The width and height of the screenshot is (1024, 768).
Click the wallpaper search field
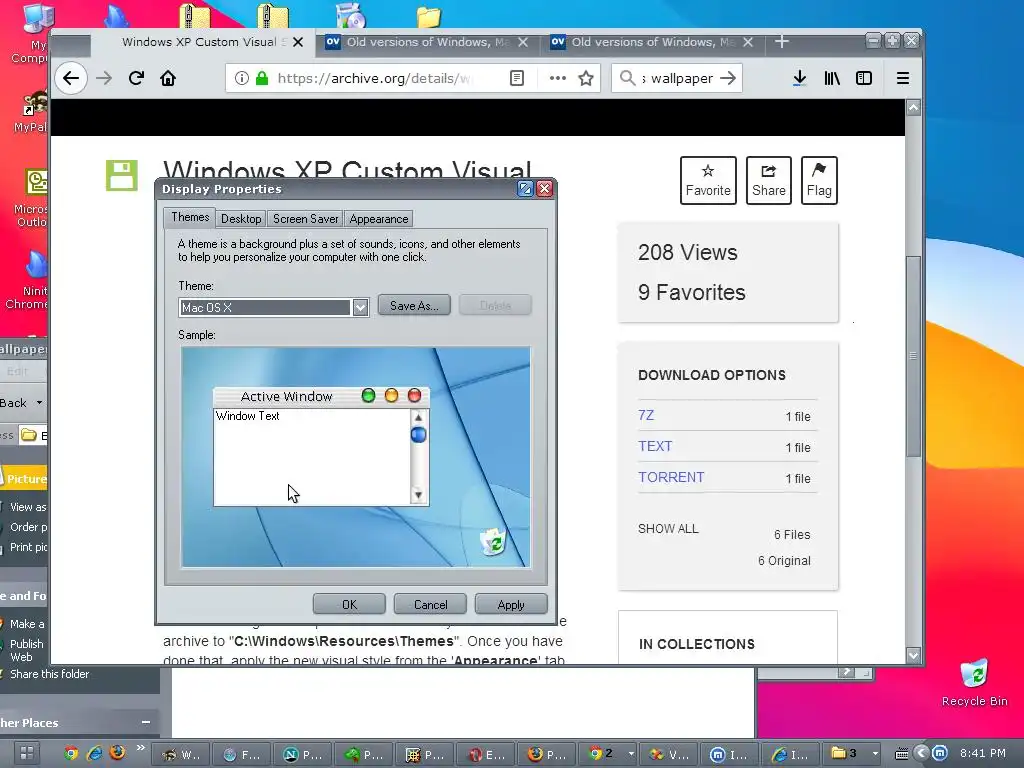(x=677, y=78)
